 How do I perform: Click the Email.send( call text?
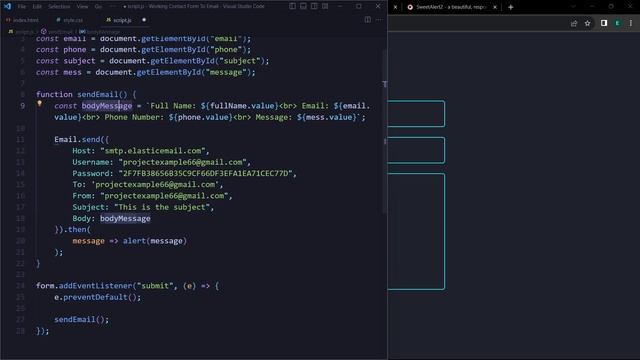(82, 140)
